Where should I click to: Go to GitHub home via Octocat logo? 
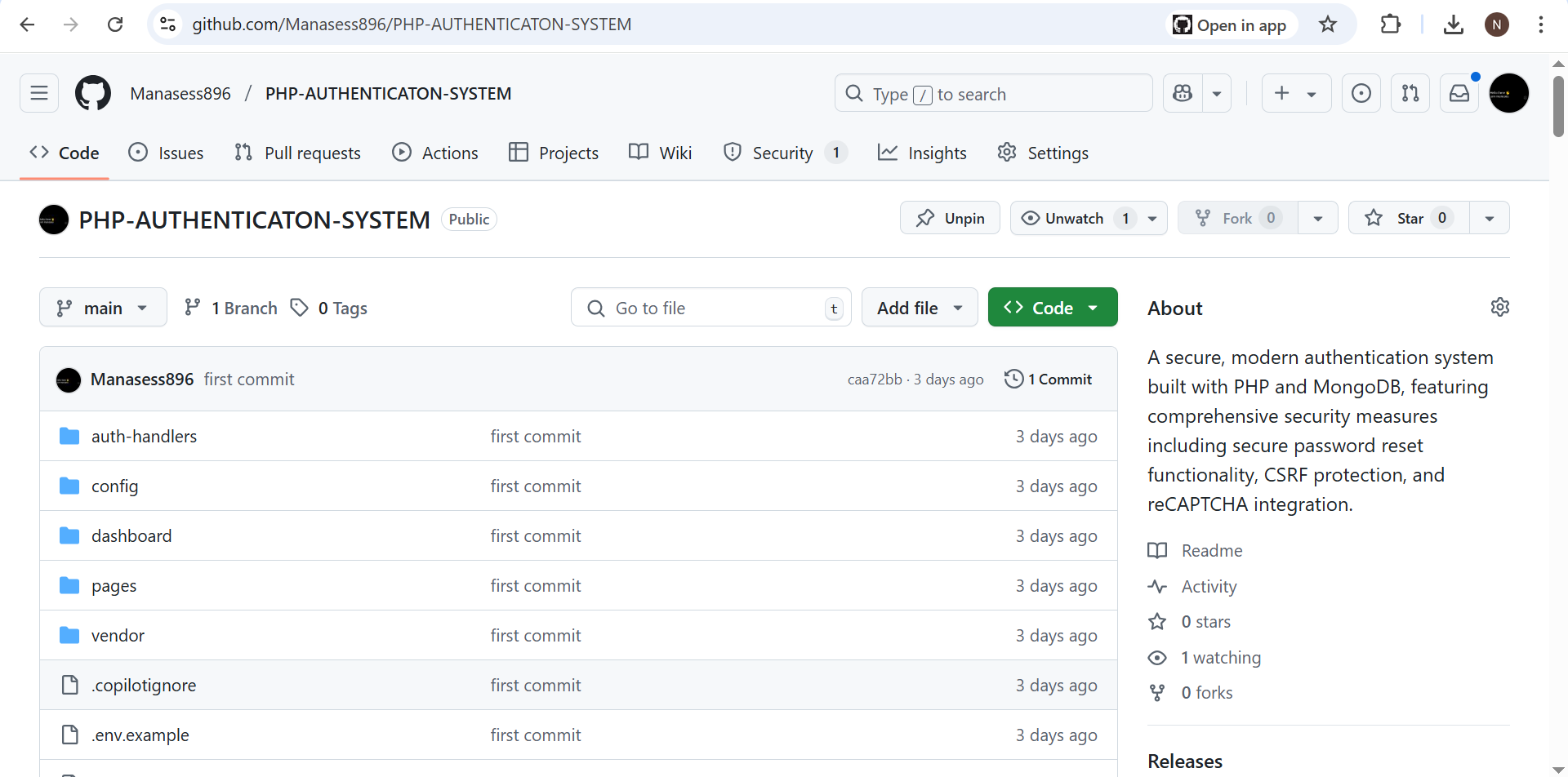click(x=93, y=93)
